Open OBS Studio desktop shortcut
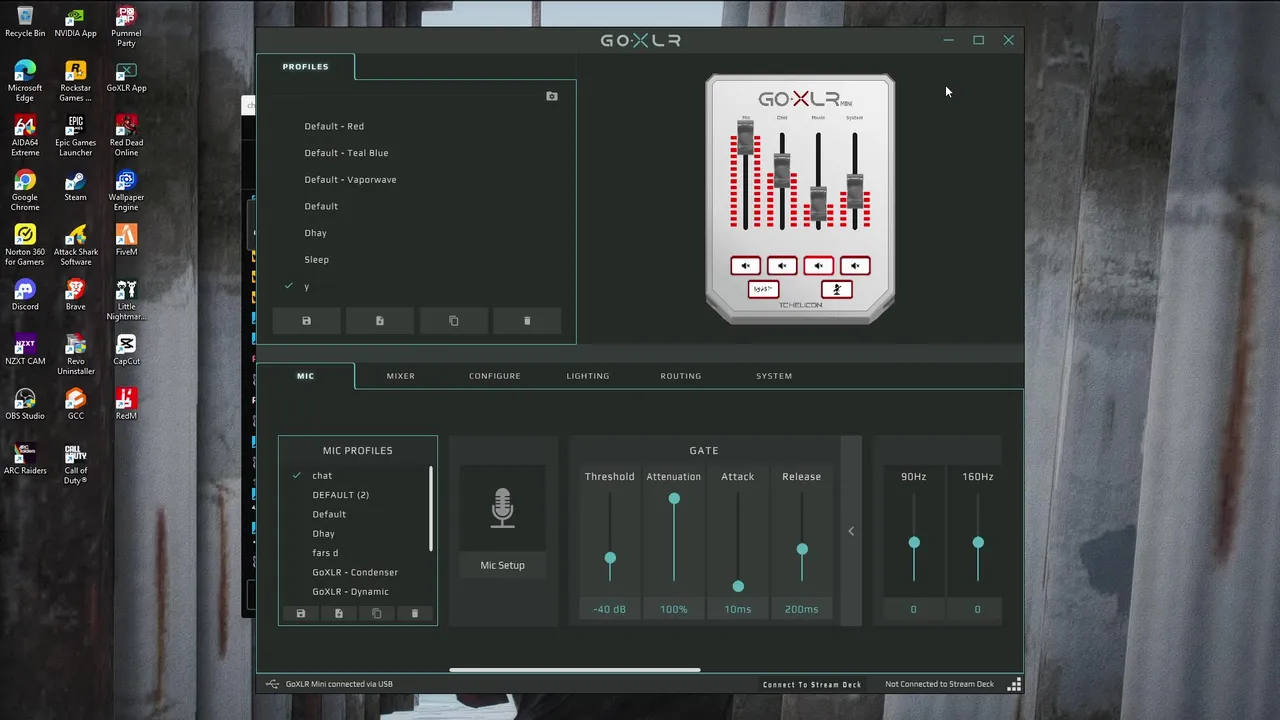This screenshot has height=720, width=1280. (x=25, y=404)
